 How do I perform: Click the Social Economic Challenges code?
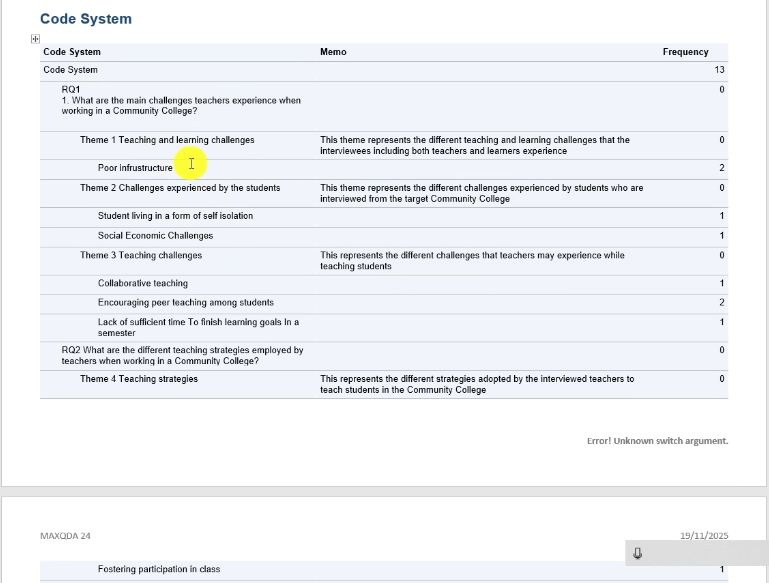click(155, 236)
